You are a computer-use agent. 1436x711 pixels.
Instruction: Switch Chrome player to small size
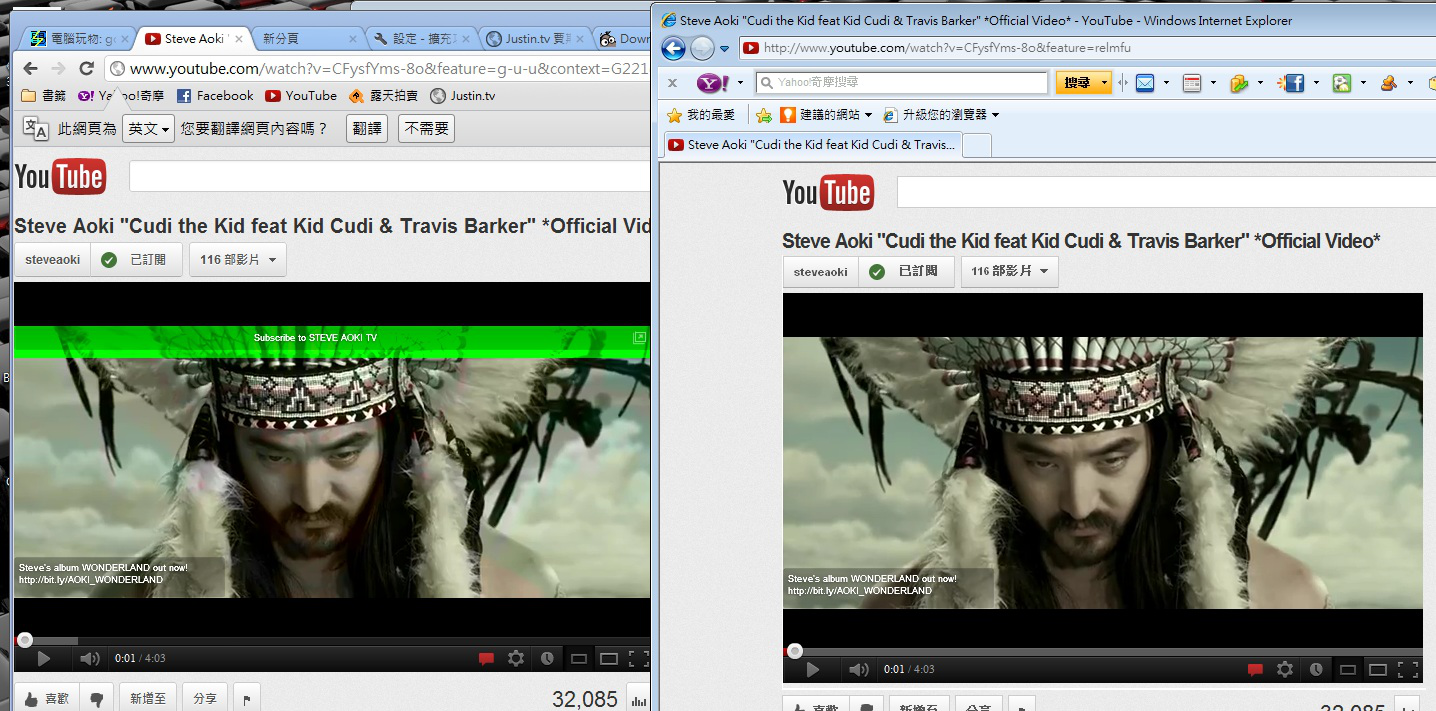(579, 659)
